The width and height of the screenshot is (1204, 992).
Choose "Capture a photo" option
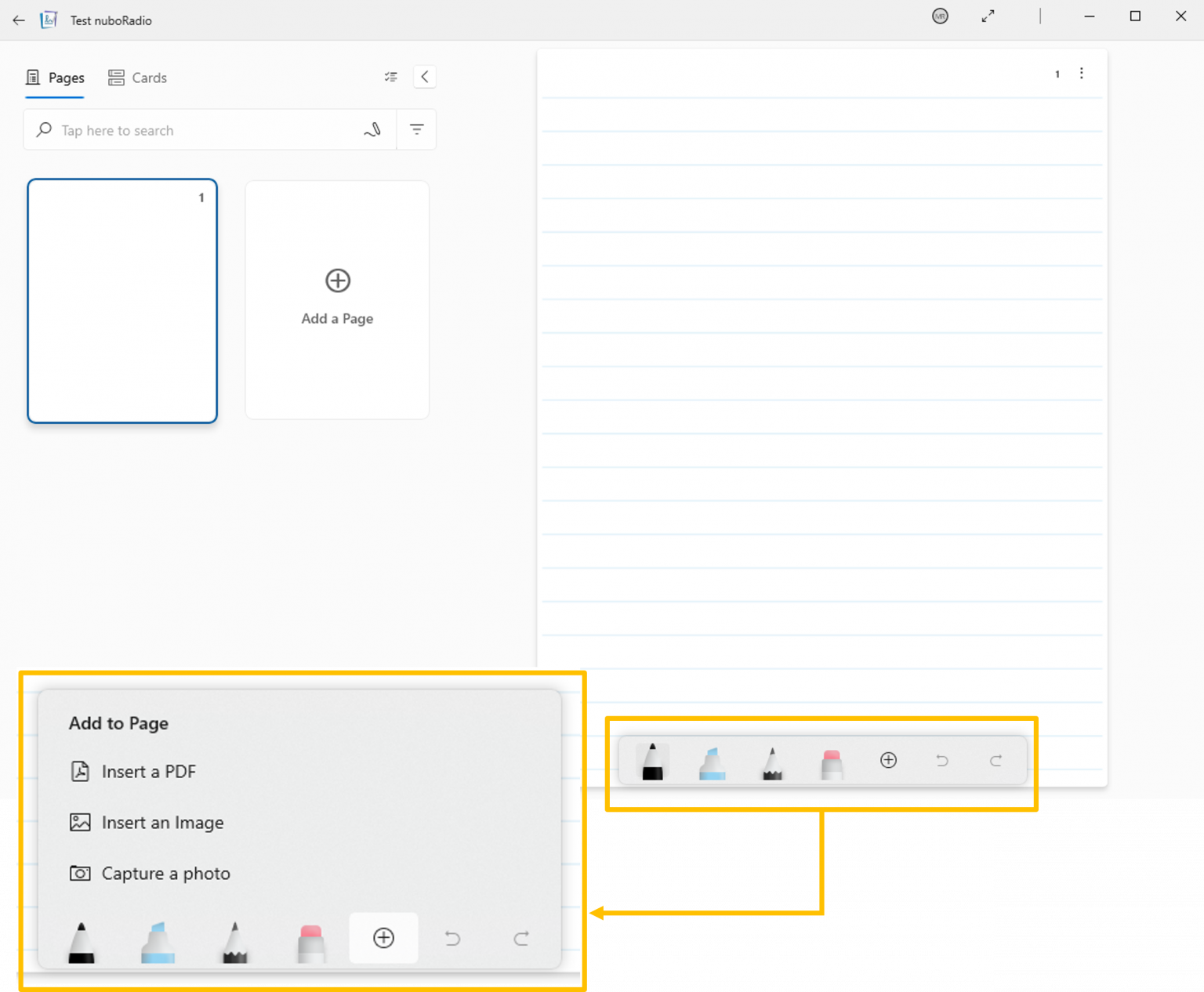[x=165, y=873]
